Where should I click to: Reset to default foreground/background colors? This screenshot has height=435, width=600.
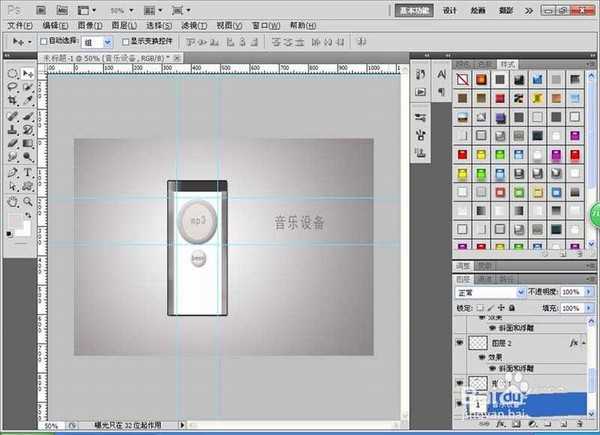click(9, 234)
